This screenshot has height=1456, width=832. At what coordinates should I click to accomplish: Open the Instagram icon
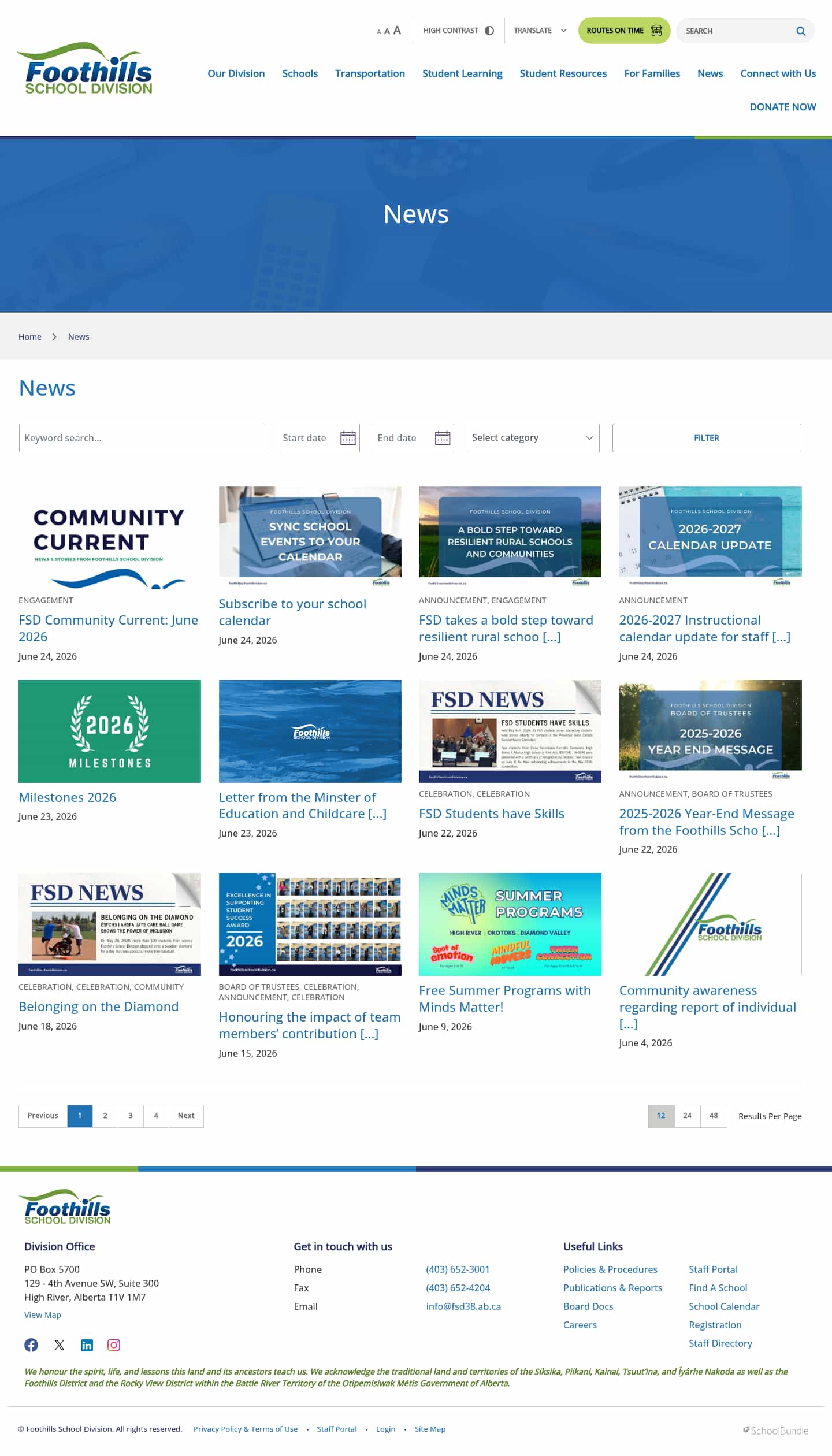tap(114, 1345)
